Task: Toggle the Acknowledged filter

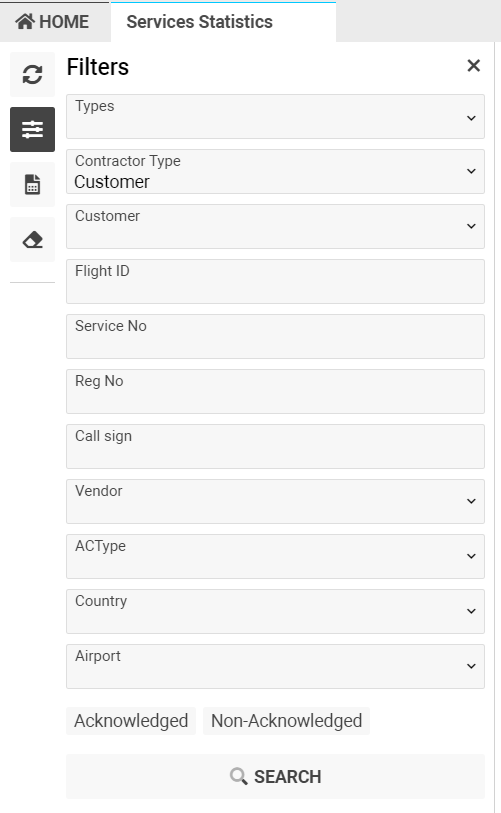Action: tap(131, 721)
